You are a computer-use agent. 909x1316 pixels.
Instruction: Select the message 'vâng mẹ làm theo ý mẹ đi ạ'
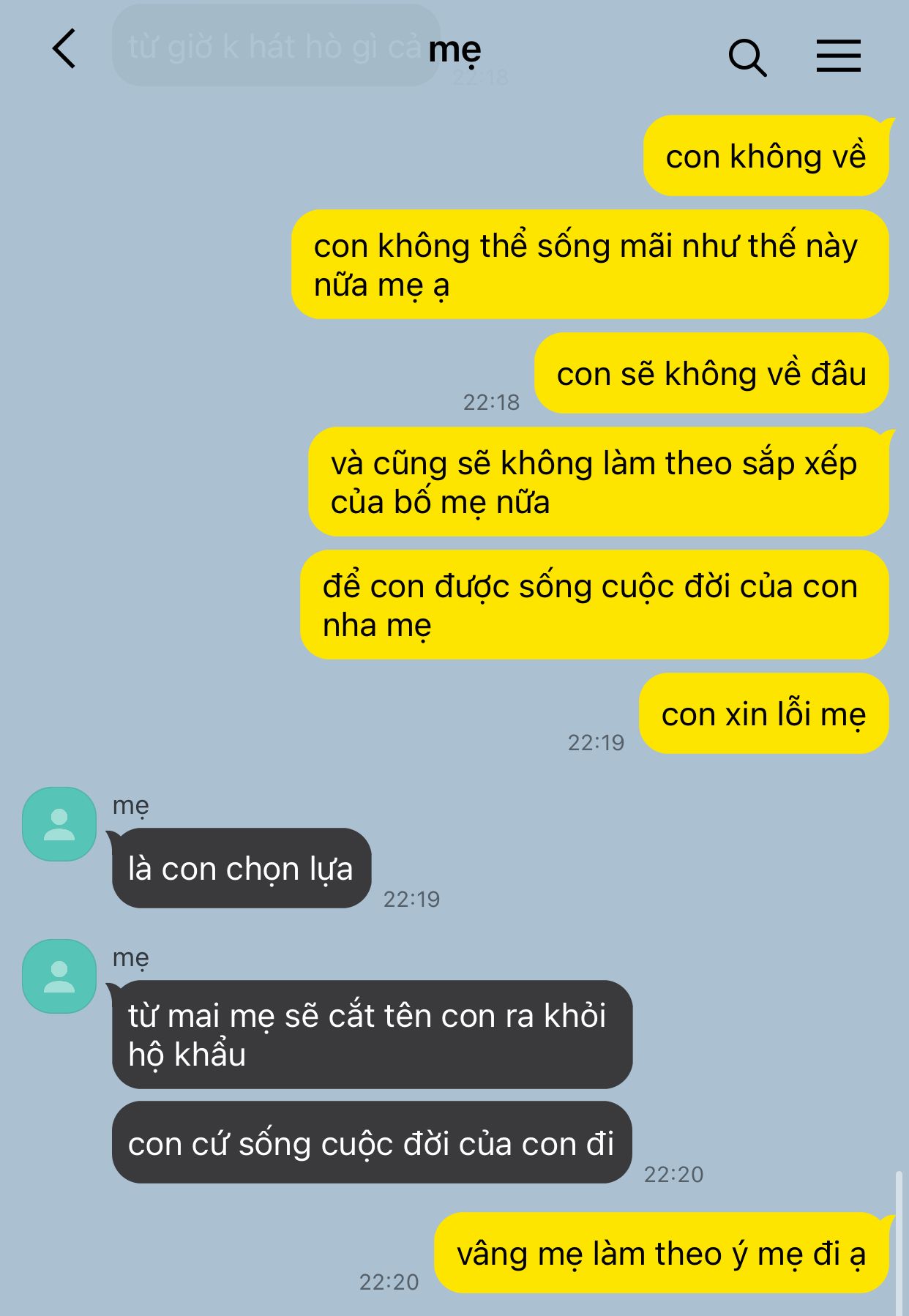[662, 1252]
